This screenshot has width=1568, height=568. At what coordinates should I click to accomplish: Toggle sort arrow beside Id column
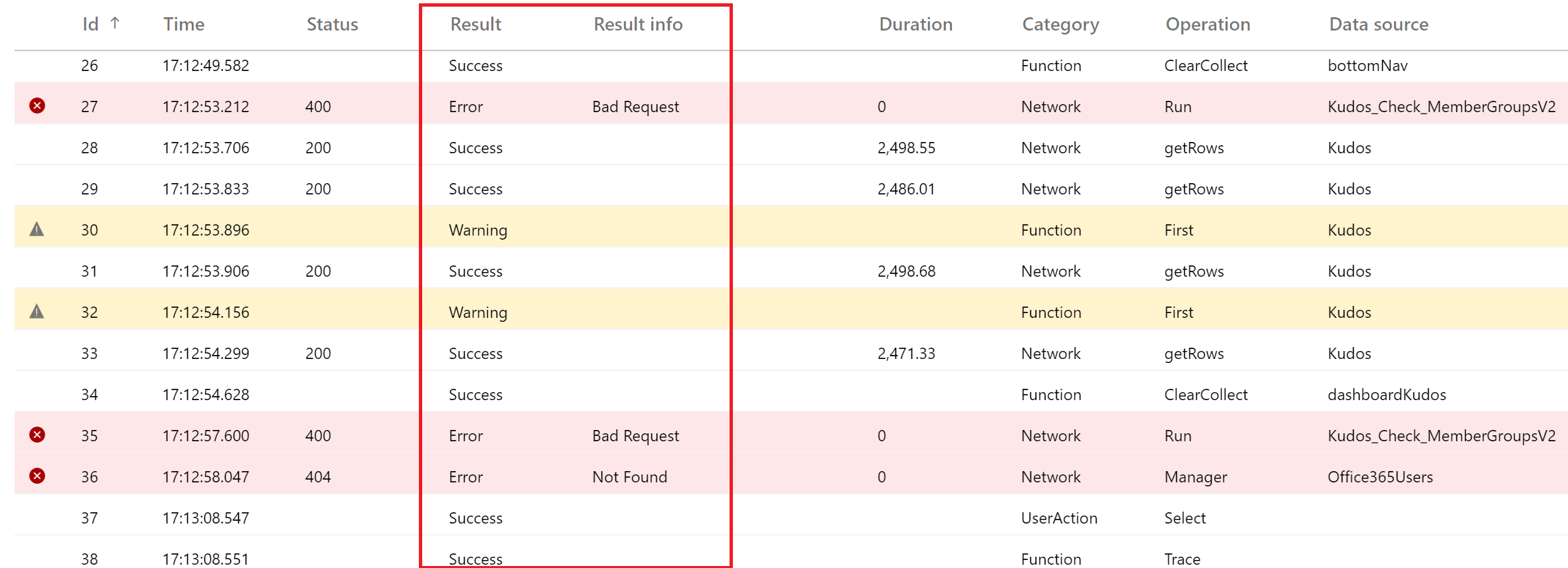point(115,24)
